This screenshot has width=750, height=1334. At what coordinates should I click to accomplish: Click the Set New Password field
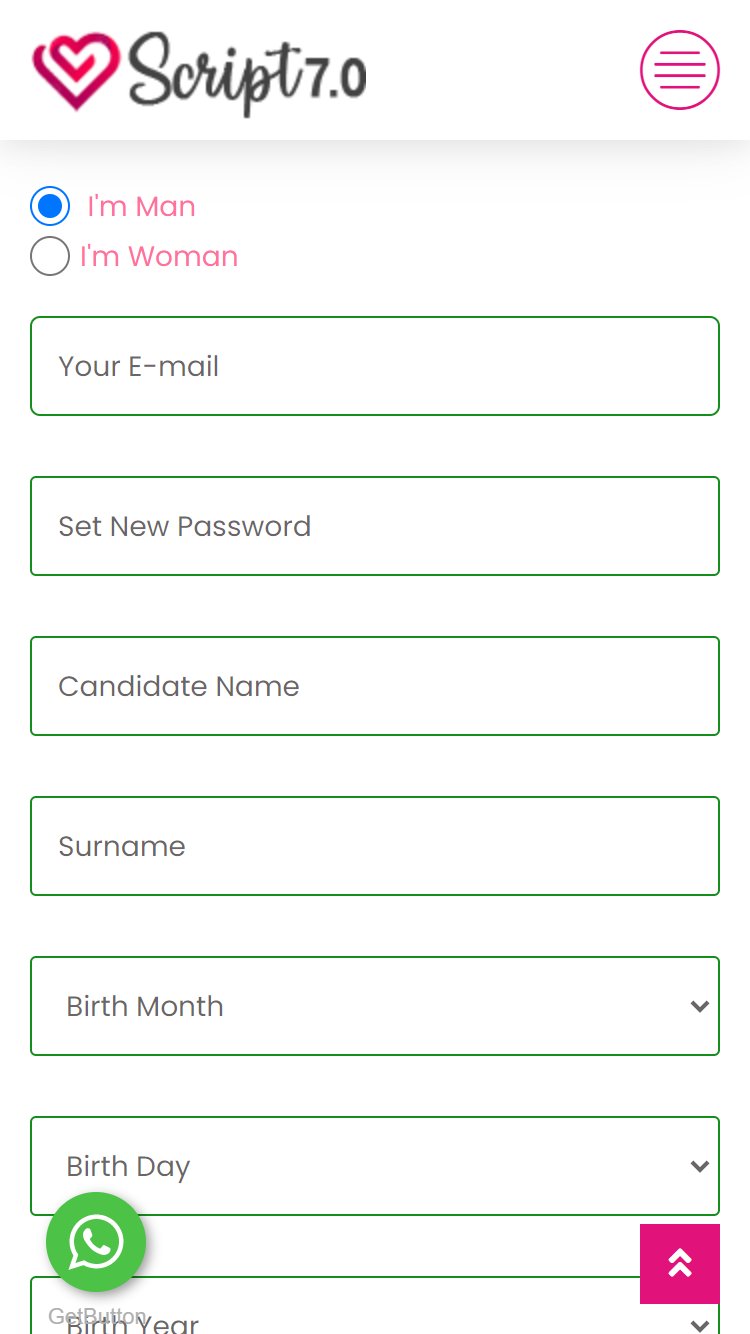(x=375, y=526)
